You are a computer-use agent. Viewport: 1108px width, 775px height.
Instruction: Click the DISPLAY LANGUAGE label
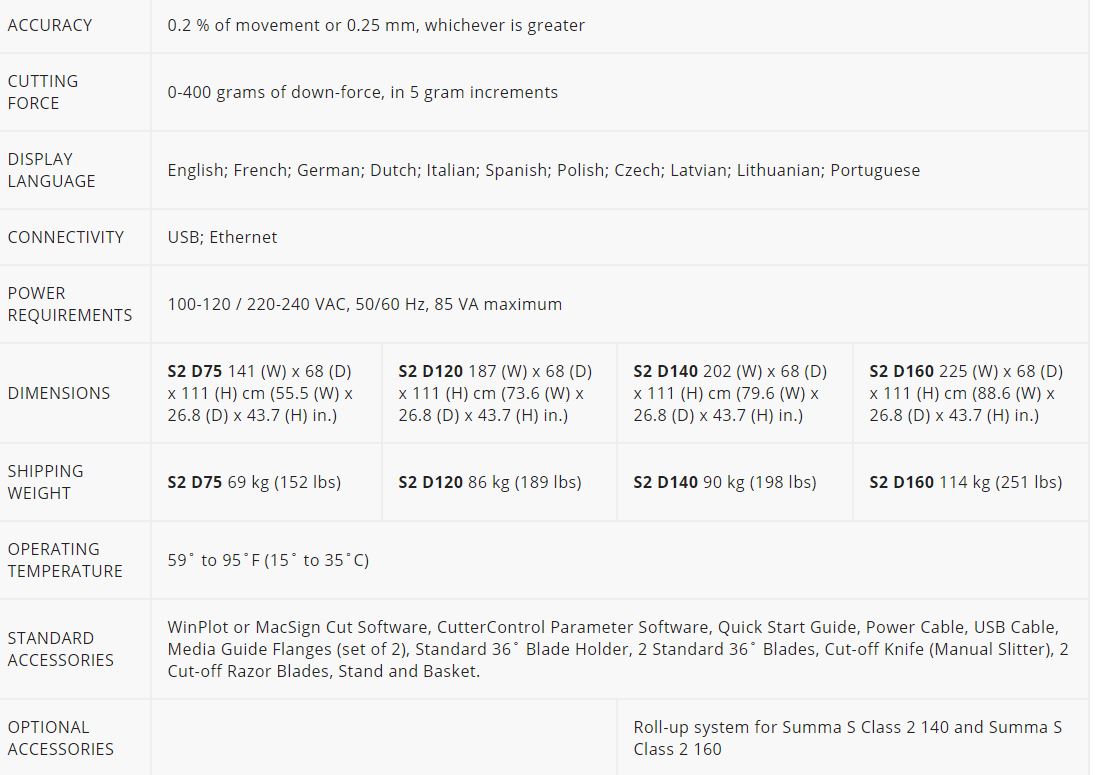(51, 170)
